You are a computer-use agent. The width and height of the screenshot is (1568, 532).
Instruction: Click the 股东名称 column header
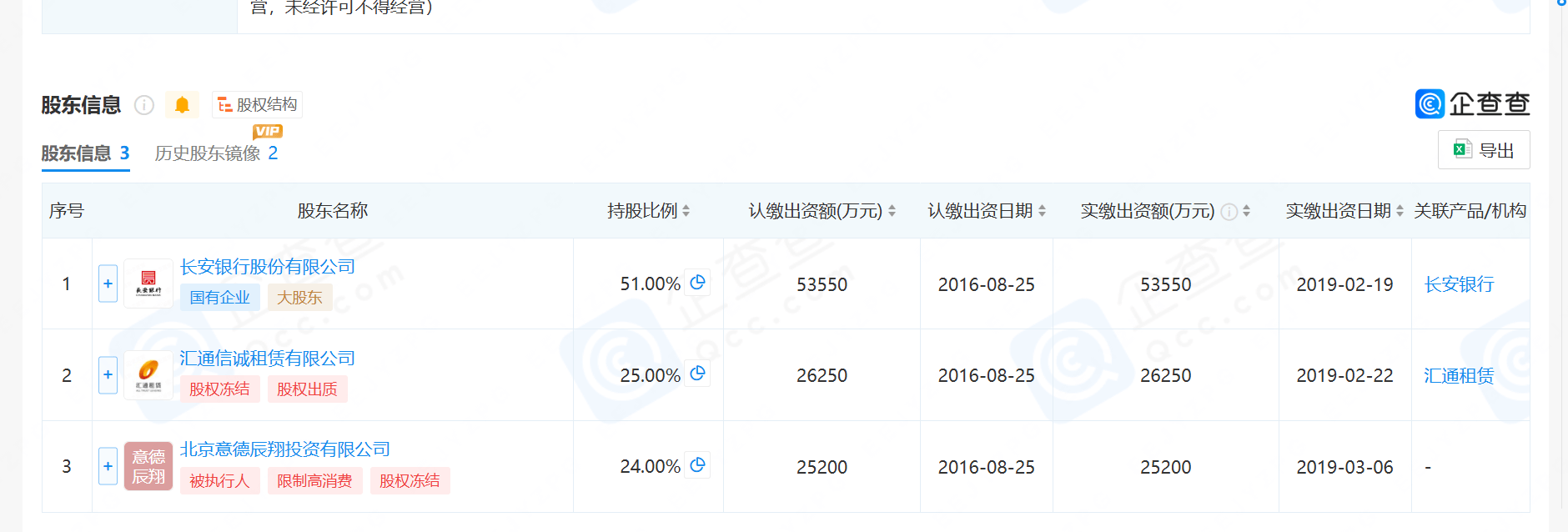point(333,211)
